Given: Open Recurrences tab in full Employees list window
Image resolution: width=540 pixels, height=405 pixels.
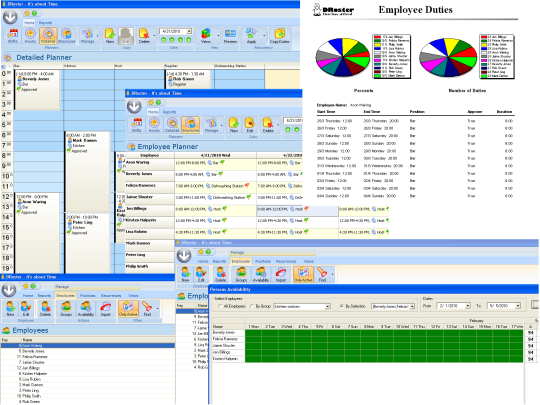Looking at the screenshot, I should pyautogui.click(x=111, y=295).
